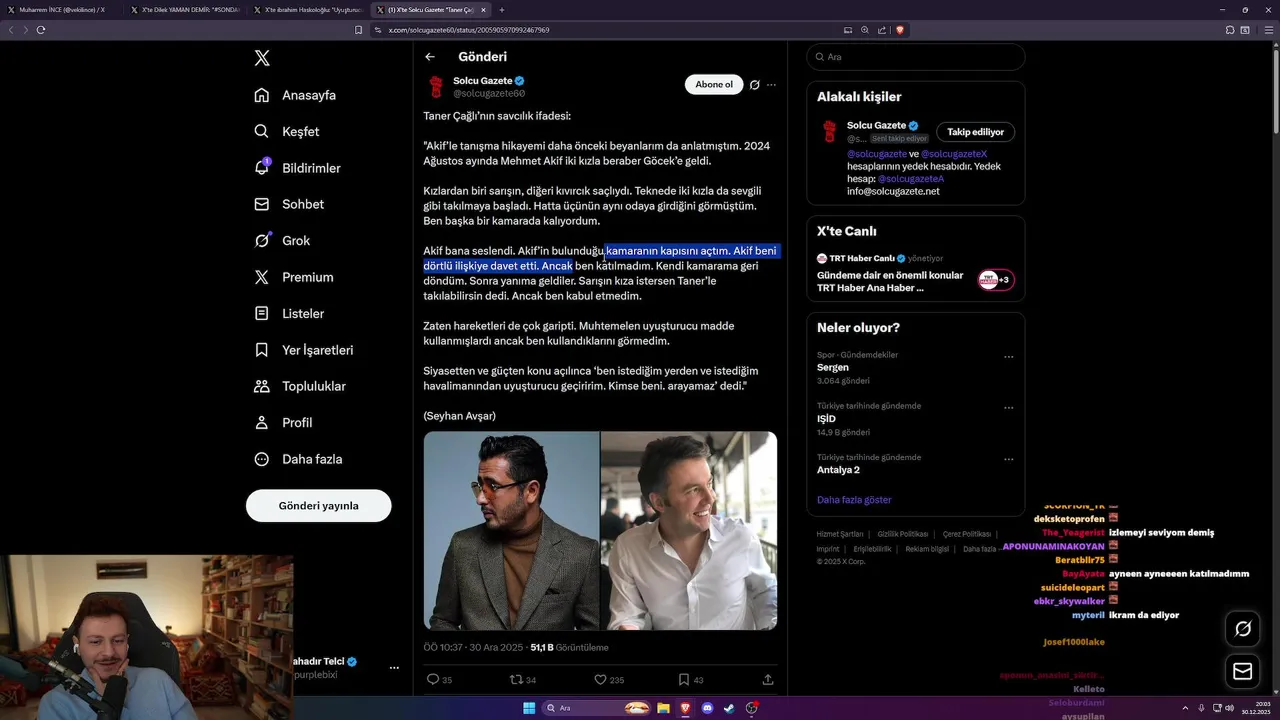The image size is (1280, 720).
Task: Expand Daha fazla in footer links
Action: (983, 549)
